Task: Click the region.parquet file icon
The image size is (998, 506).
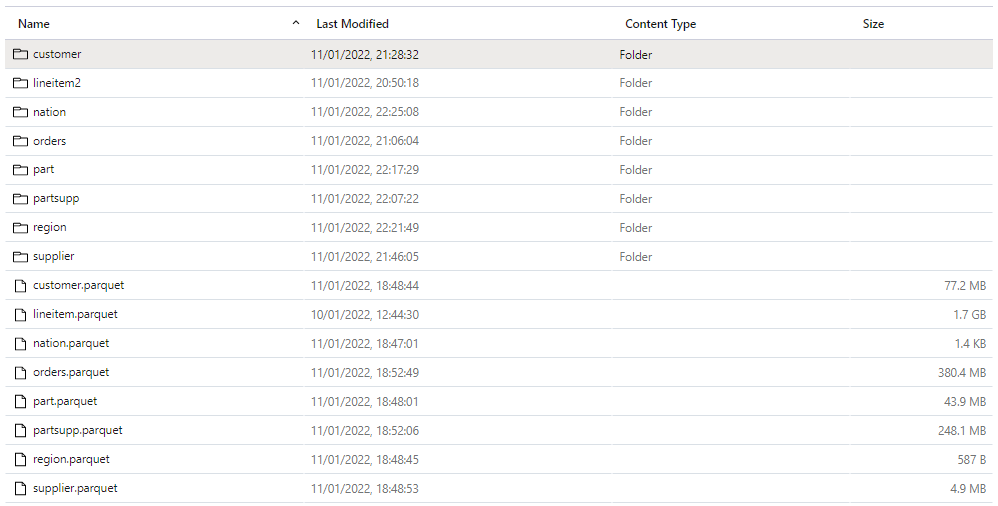Action: (x=20, y=460)
